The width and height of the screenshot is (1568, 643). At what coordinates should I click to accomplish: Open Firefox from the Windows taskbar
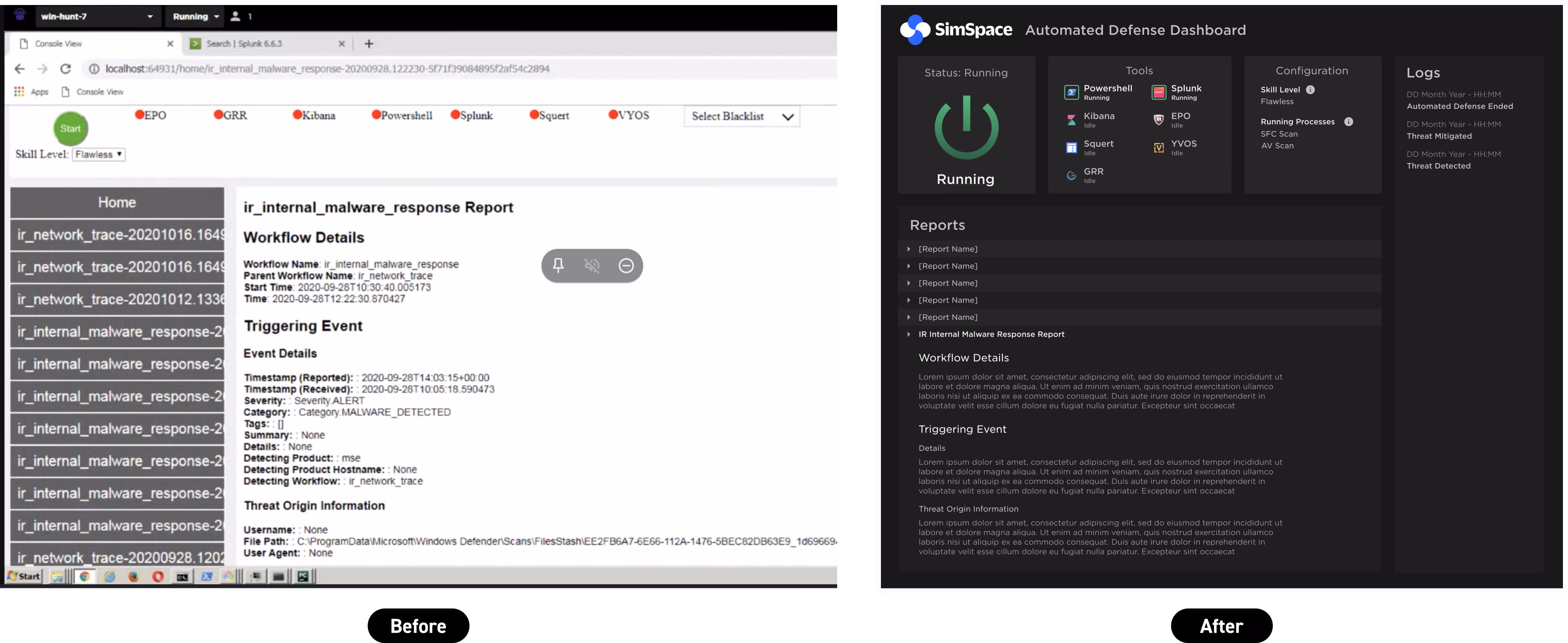click(x=133, y=576)
